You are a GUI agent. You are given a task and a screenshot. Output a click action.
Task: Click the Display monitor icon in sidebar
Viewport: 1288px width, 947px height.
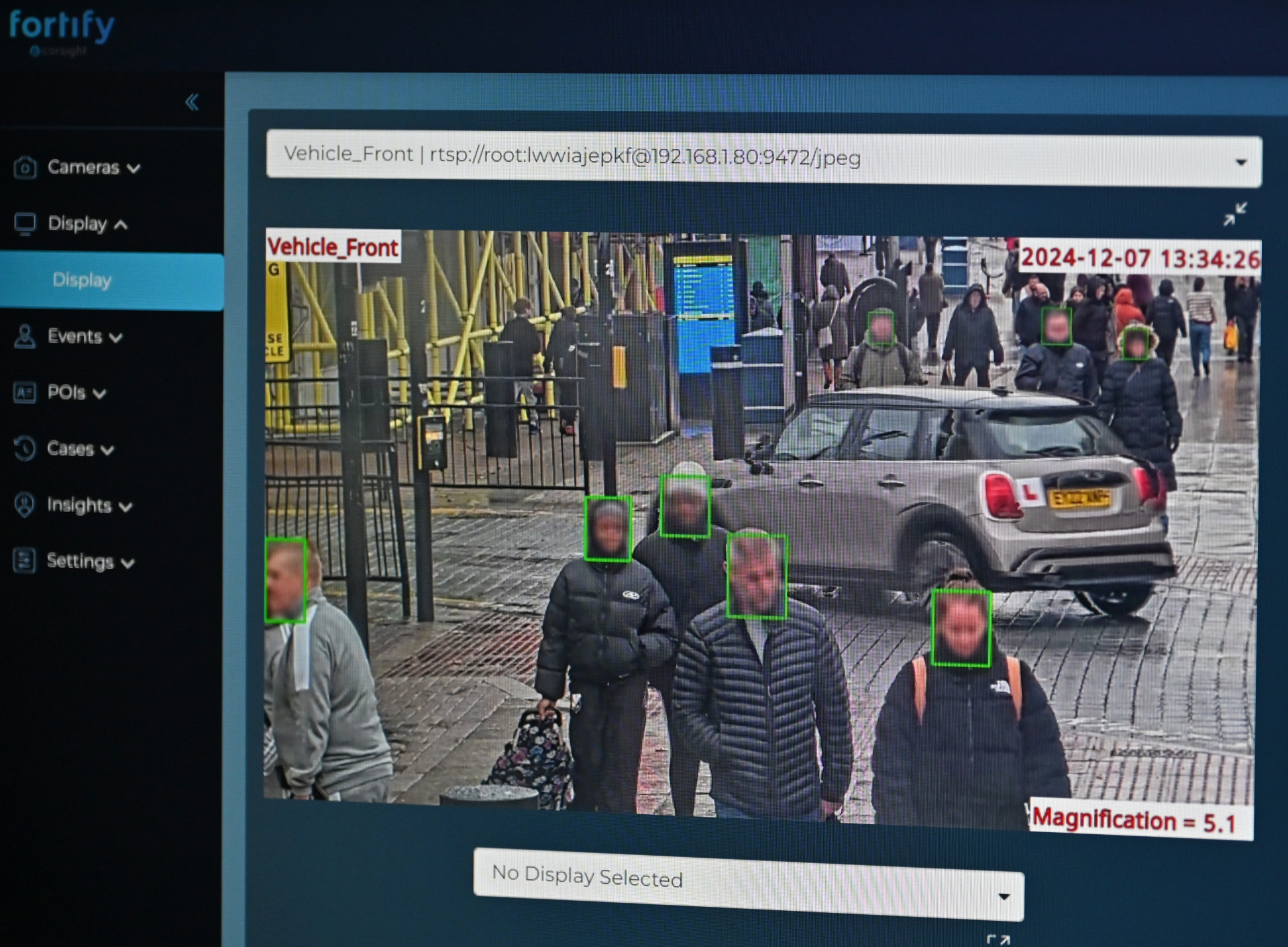point(25,223)
